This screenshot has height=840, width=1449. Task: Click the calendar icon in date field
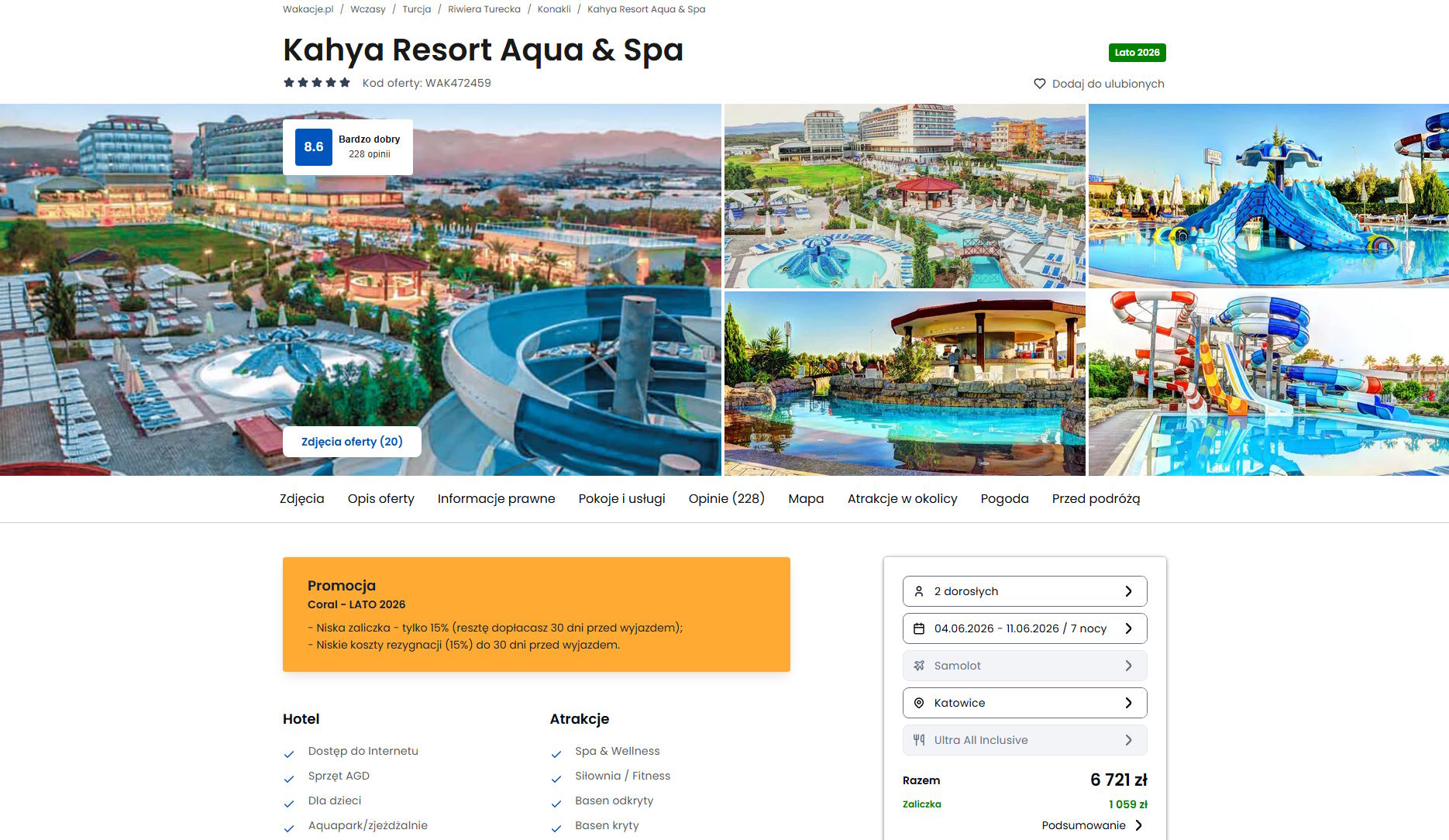coord(919,628)
